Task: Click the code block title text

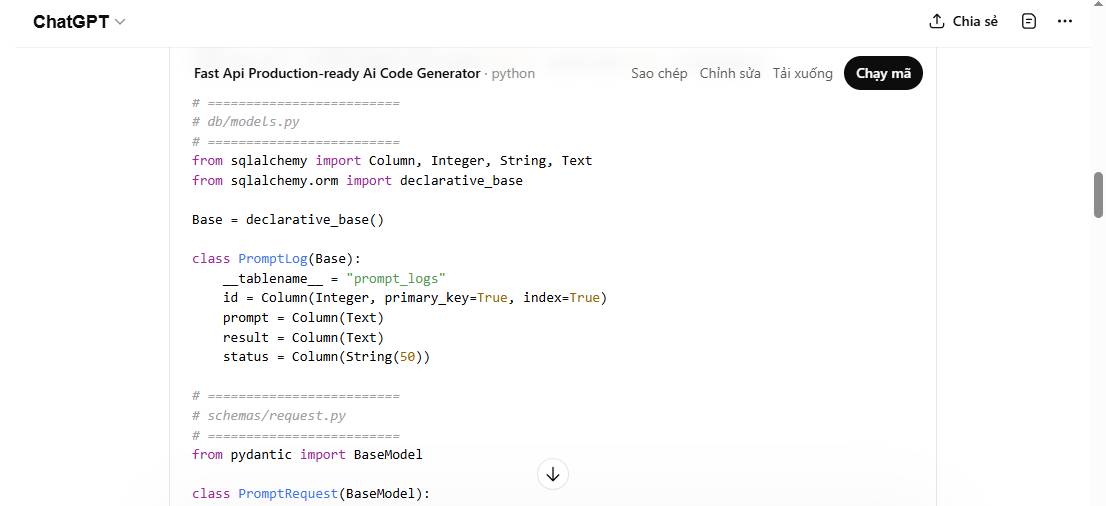Action: point(337,73)
